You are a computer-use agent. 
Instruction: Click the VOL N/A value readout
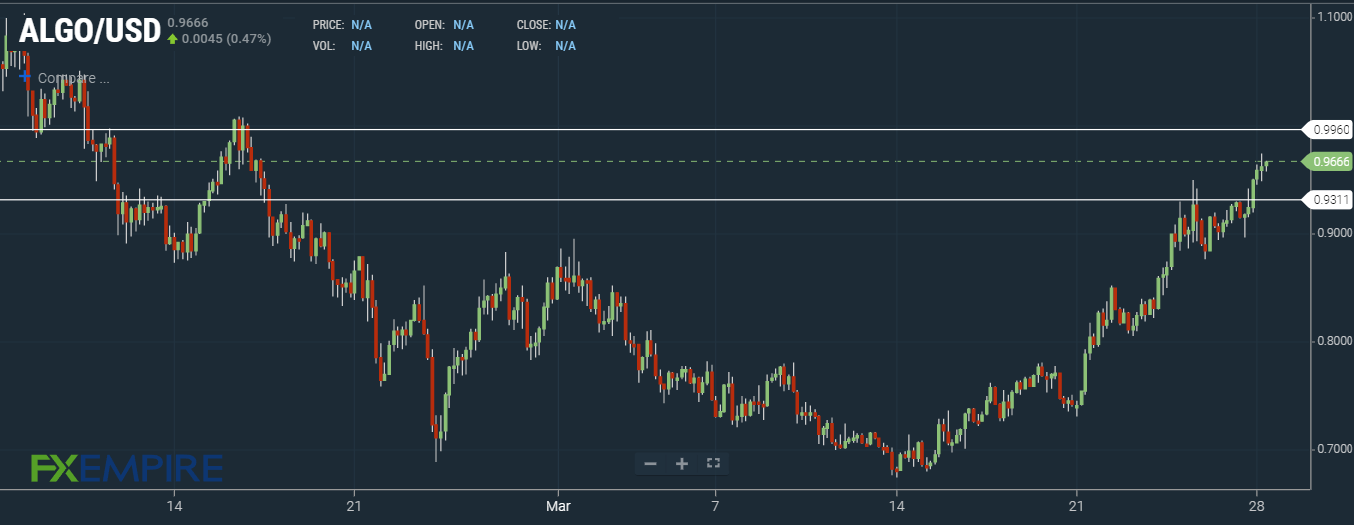[x=362, y=45]
